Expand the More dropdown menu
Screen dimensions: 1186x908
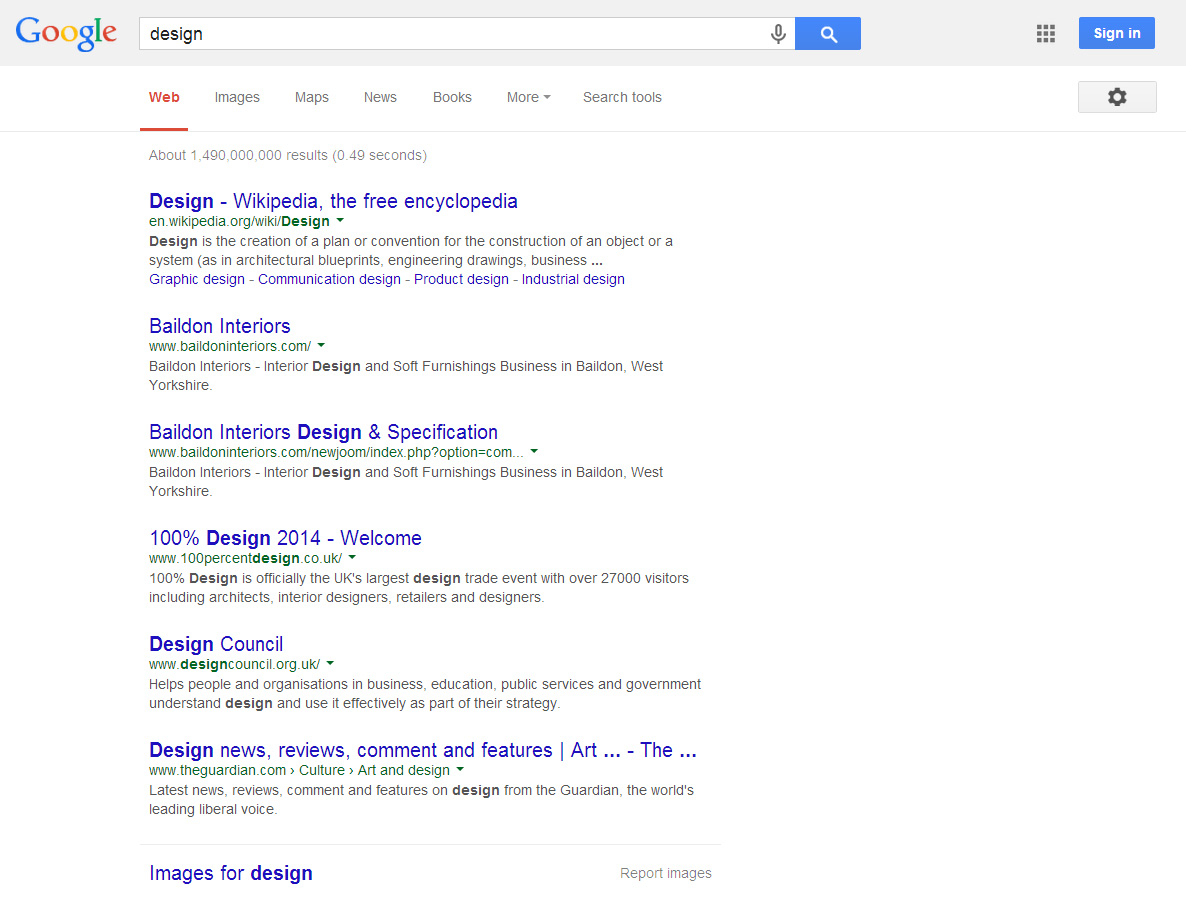point(529,97)
